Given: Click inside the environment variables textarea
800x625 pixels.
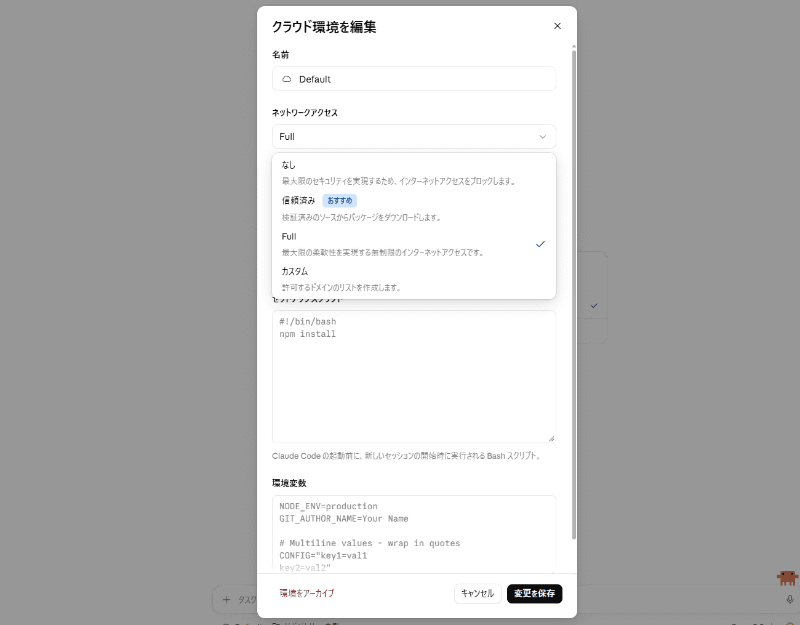Looking at the screenshot, I should (x=414, y=534).
